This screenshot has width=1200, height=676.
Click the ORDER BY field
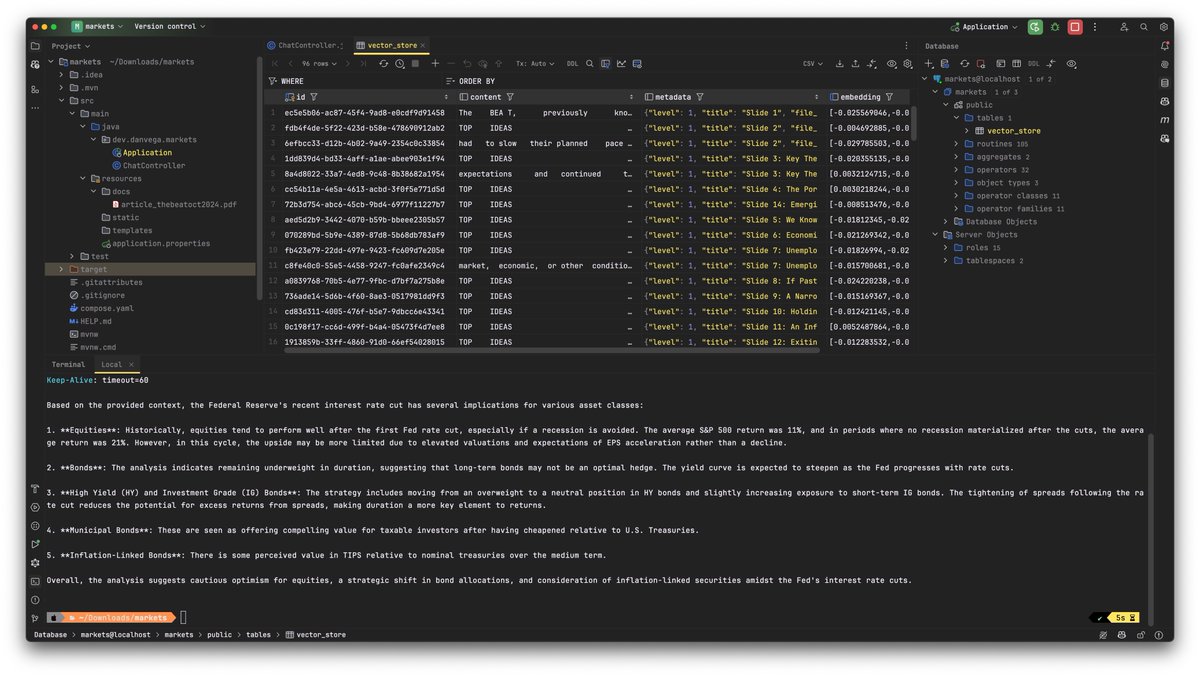[x=680, y=81]
